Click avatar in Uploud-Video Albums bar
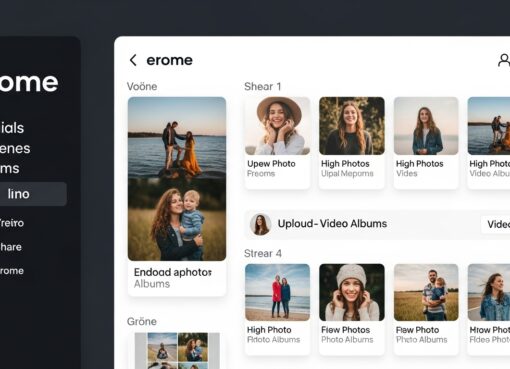The height and width of the screenshot is (369, 510). click(261, 224)
